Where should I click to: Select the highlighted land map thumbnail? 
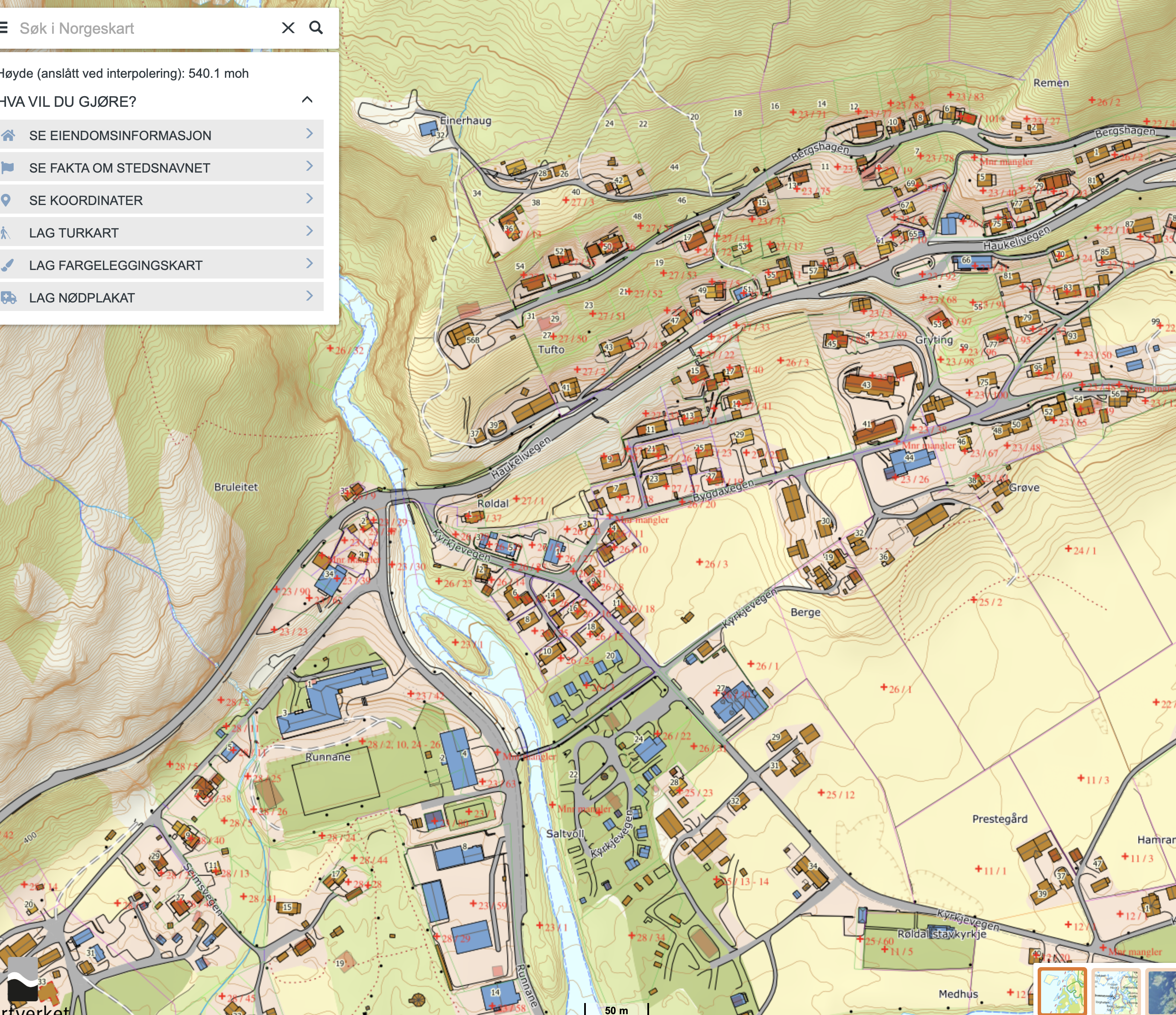tap(1062, 991)
